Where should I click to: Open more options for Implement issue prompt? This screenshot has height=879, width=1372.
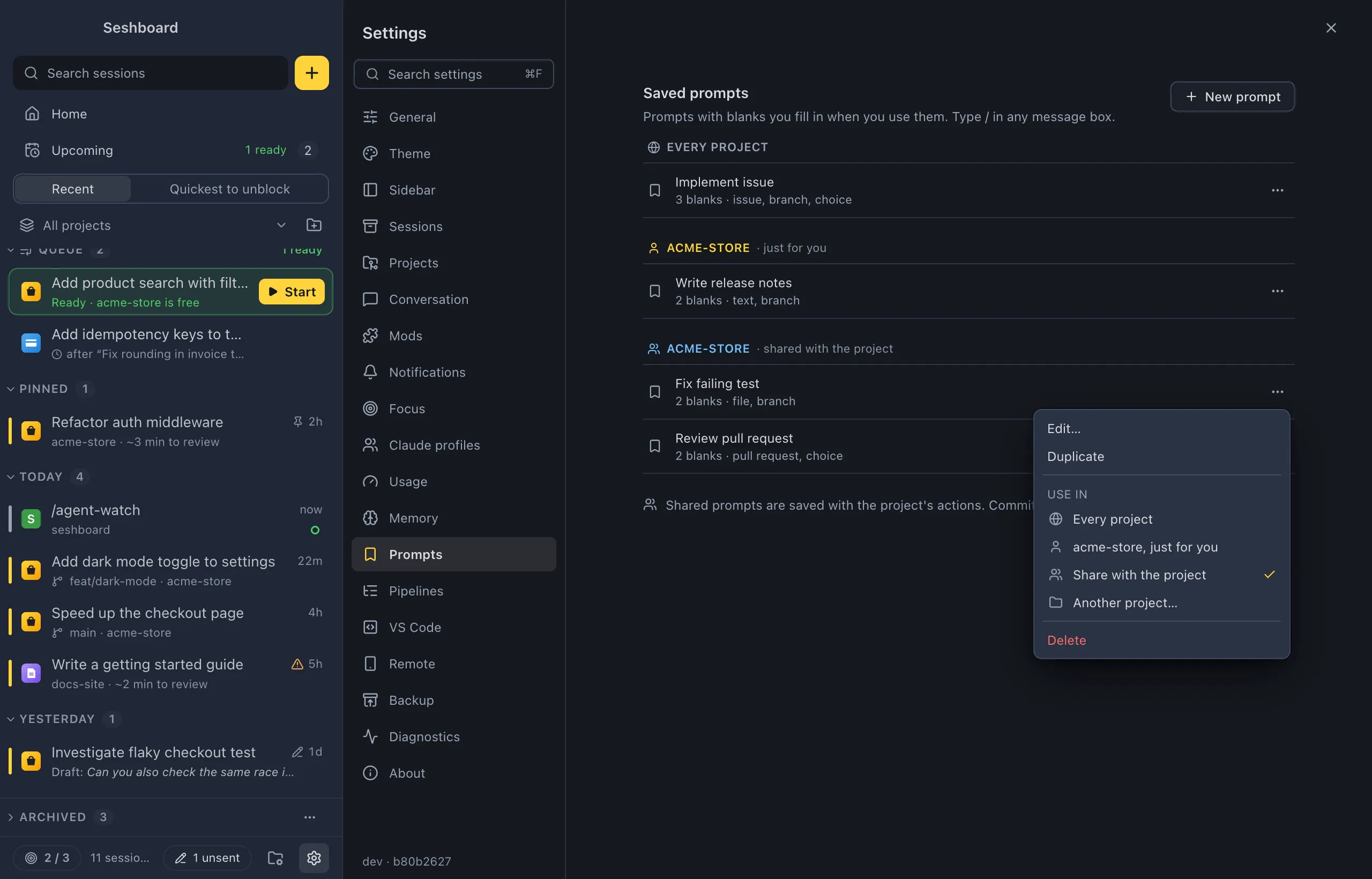click(x=1277, y=191)
